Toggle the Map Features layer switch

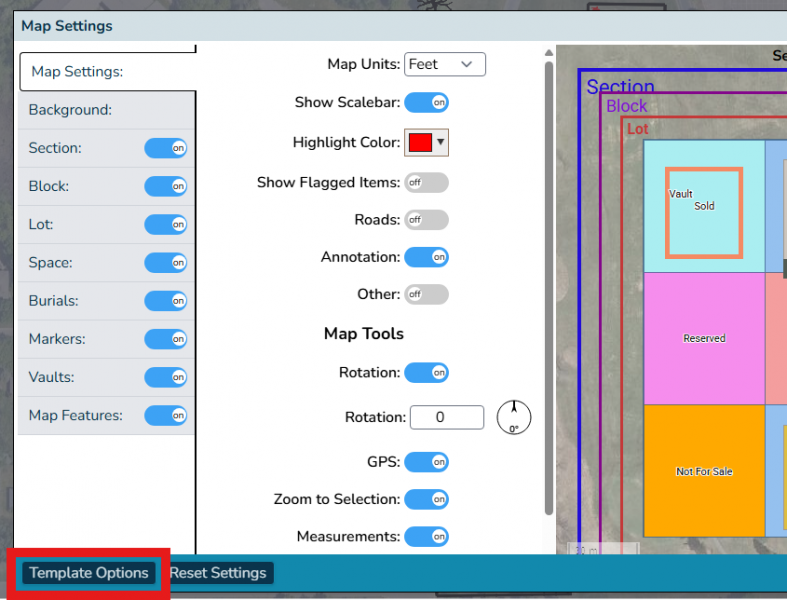[x=166, y=415]
